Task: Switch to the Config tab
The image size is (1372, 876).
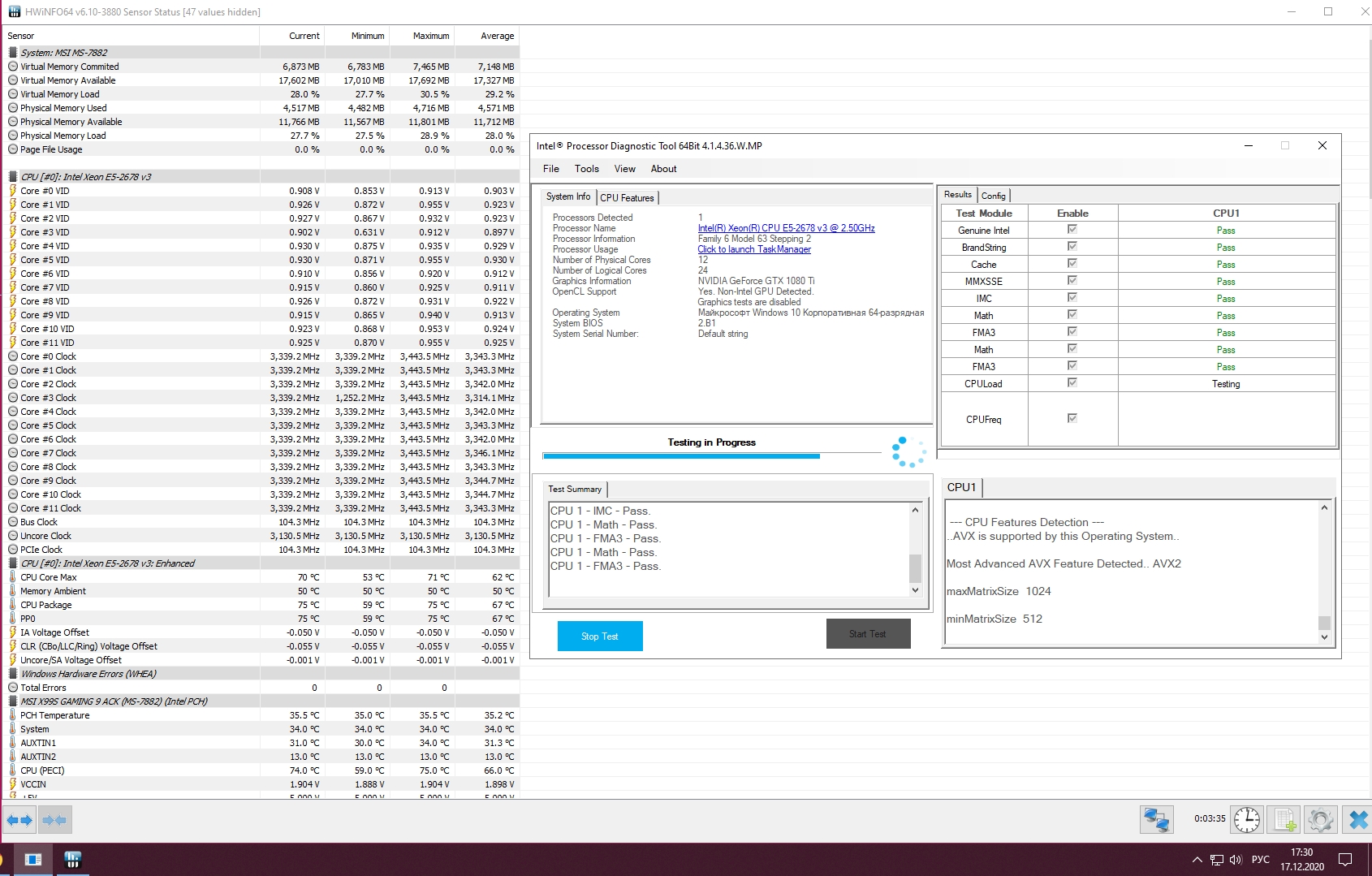Action: point(994,196)
